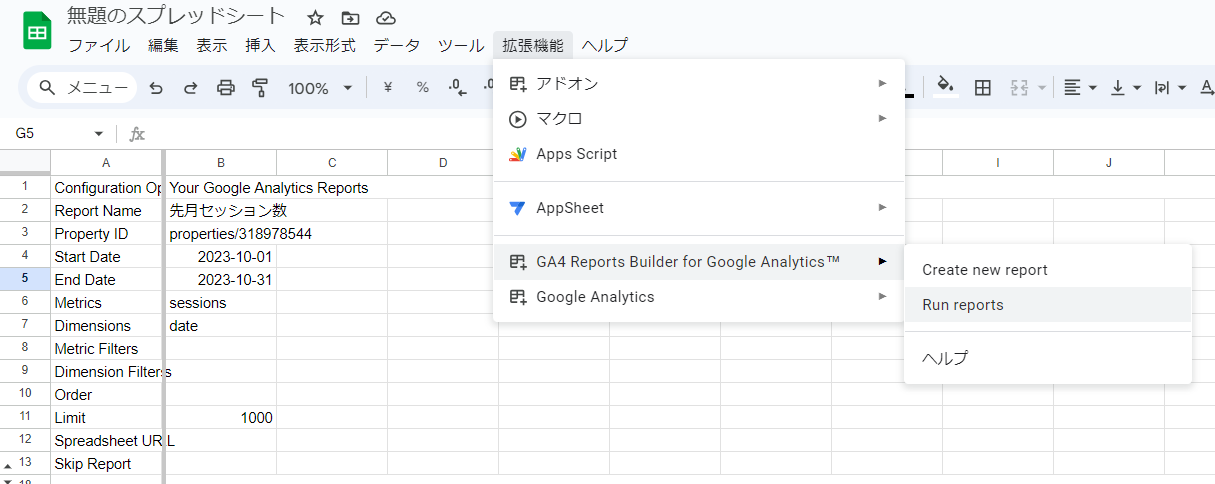Screen dimensions: 1215x484
Task: Open the fill color picker
Action: (944, 88)
